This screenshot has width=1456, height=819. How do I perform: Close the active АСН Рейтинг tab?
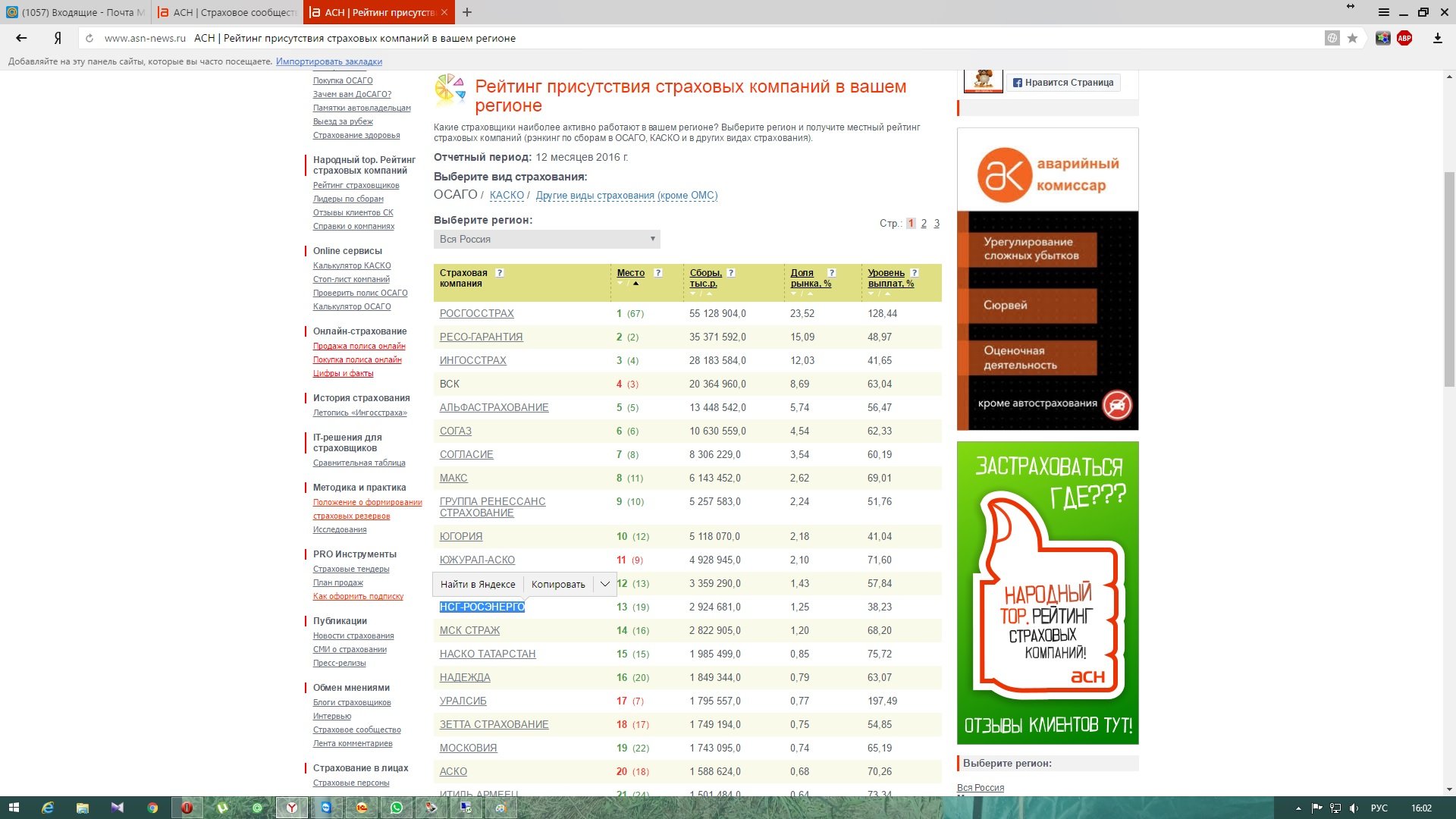click(444, 12)
